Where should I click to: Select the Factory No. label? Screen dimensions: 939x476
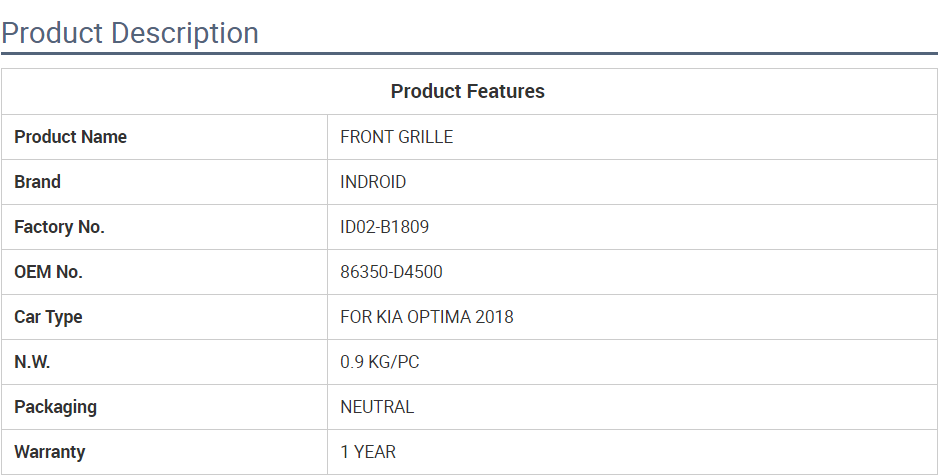coord(59,227)
